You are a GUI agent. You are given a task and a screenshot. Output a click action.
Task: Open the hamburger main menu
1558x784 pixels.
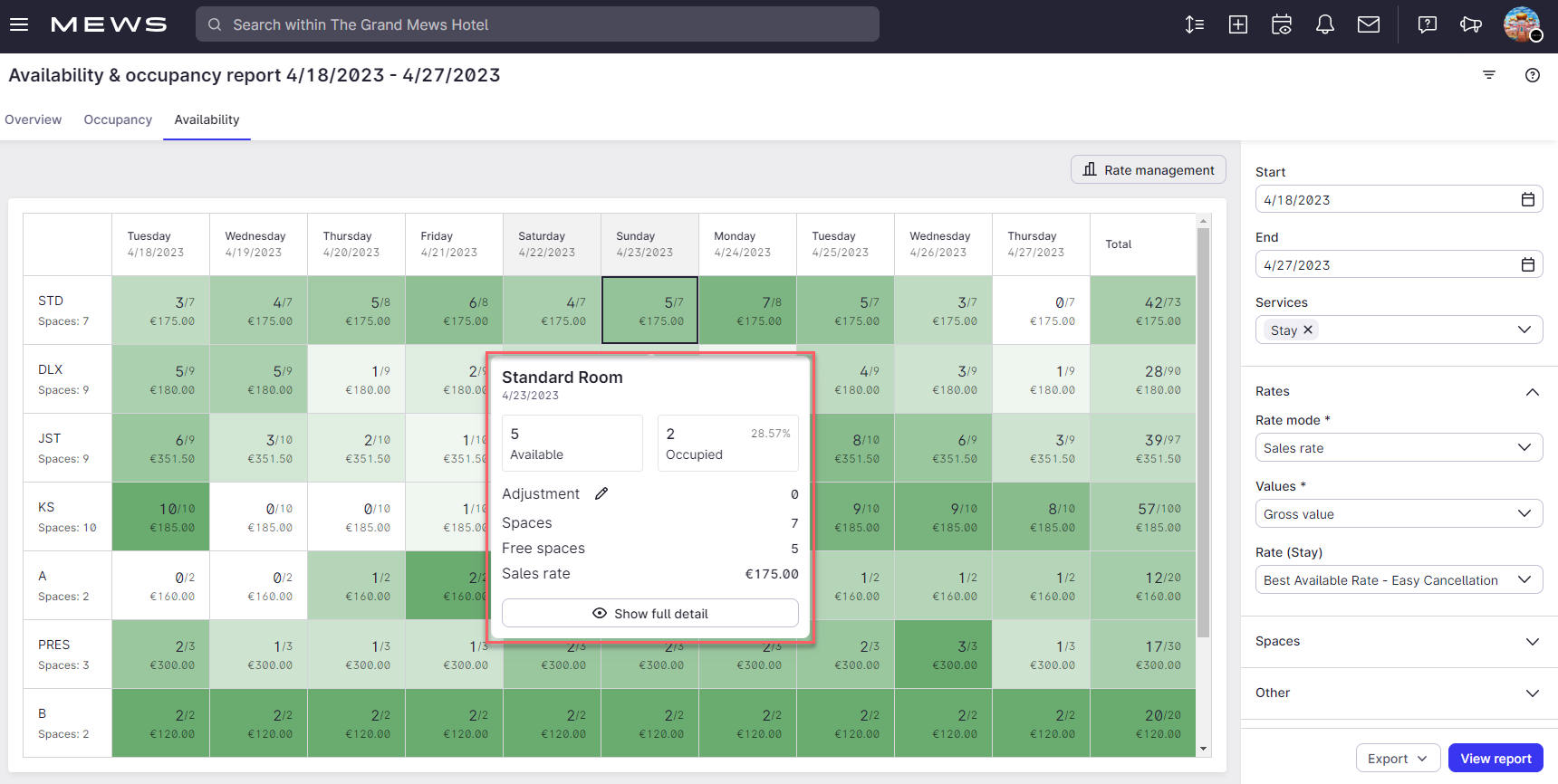pyautogui.click(x=19, y=24)
